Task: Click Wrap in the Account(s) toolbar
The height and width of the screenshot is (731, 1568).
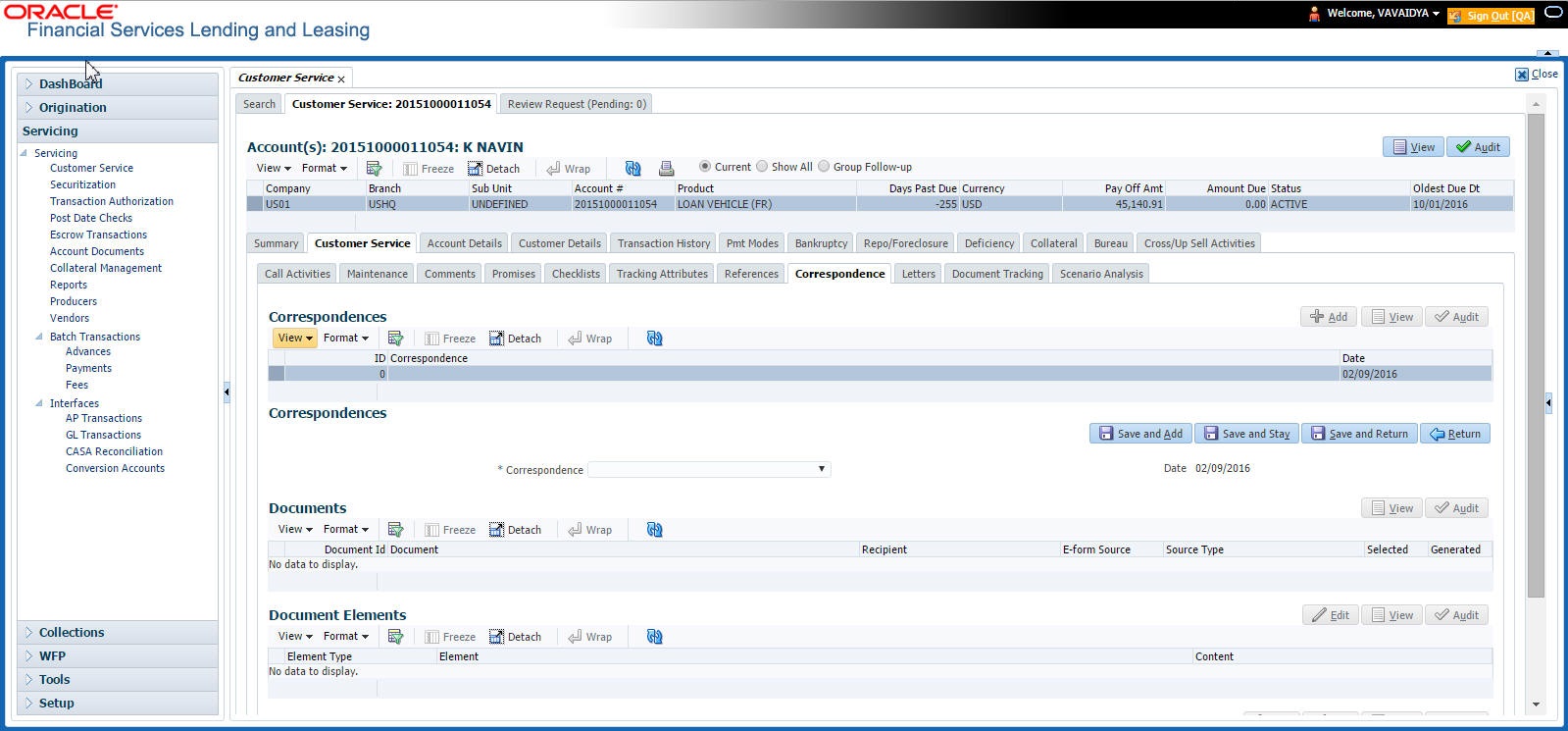Action: [569, 169]
